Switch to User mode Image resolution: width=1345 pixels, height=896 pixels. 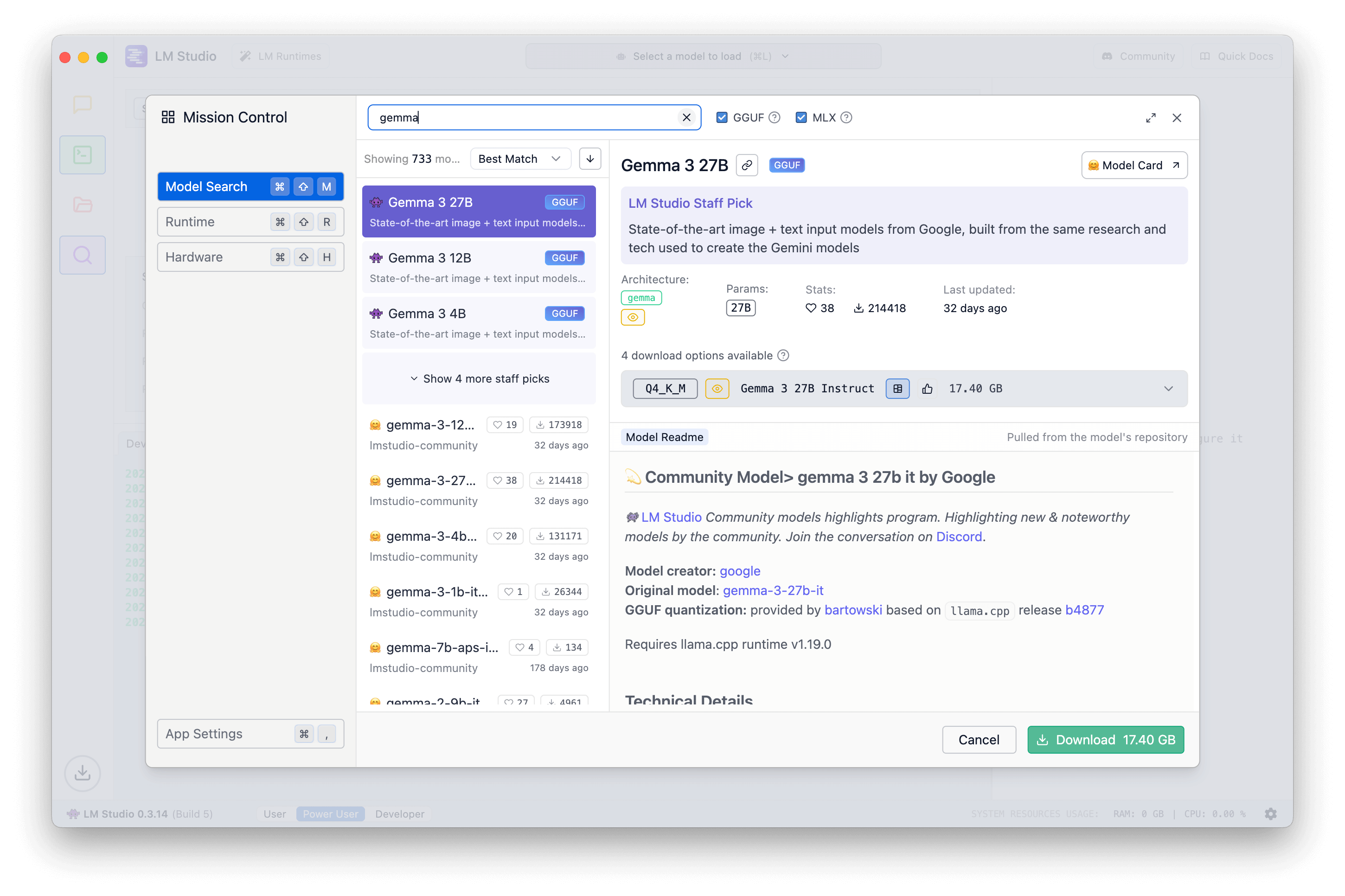tap(274, 814)
